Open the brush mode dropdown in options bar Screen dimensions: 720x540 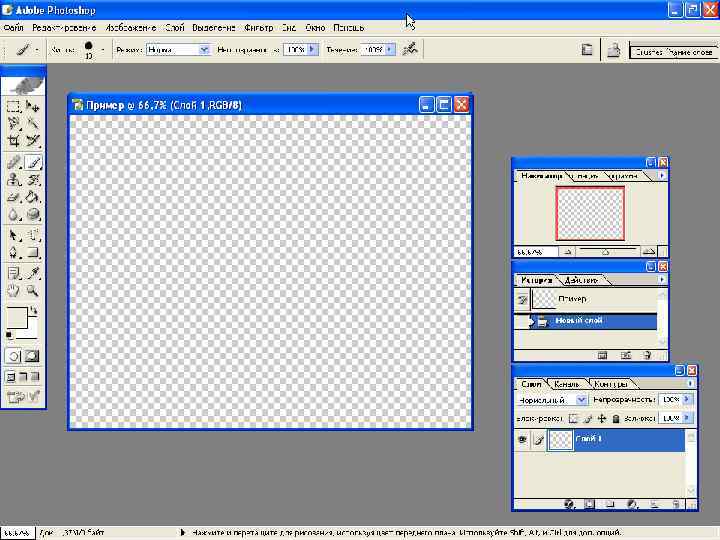[204, 50]
